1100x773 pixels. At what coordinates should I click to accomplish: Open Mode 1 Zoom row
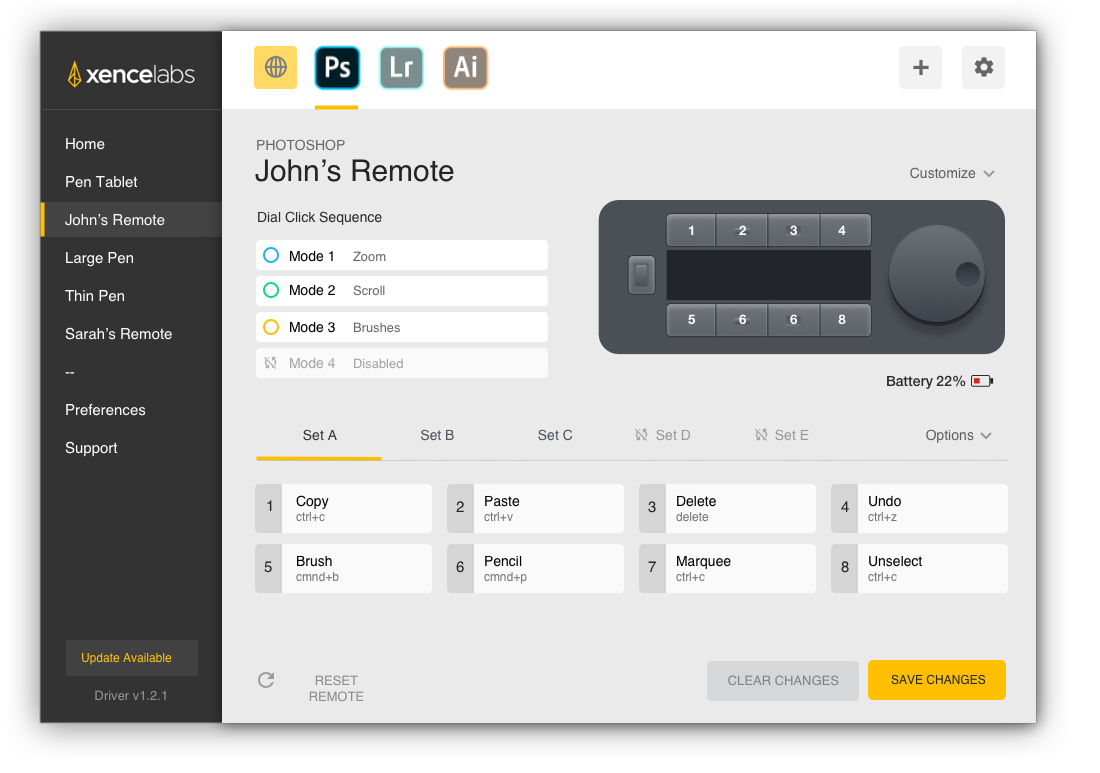(x=402, y=255)
